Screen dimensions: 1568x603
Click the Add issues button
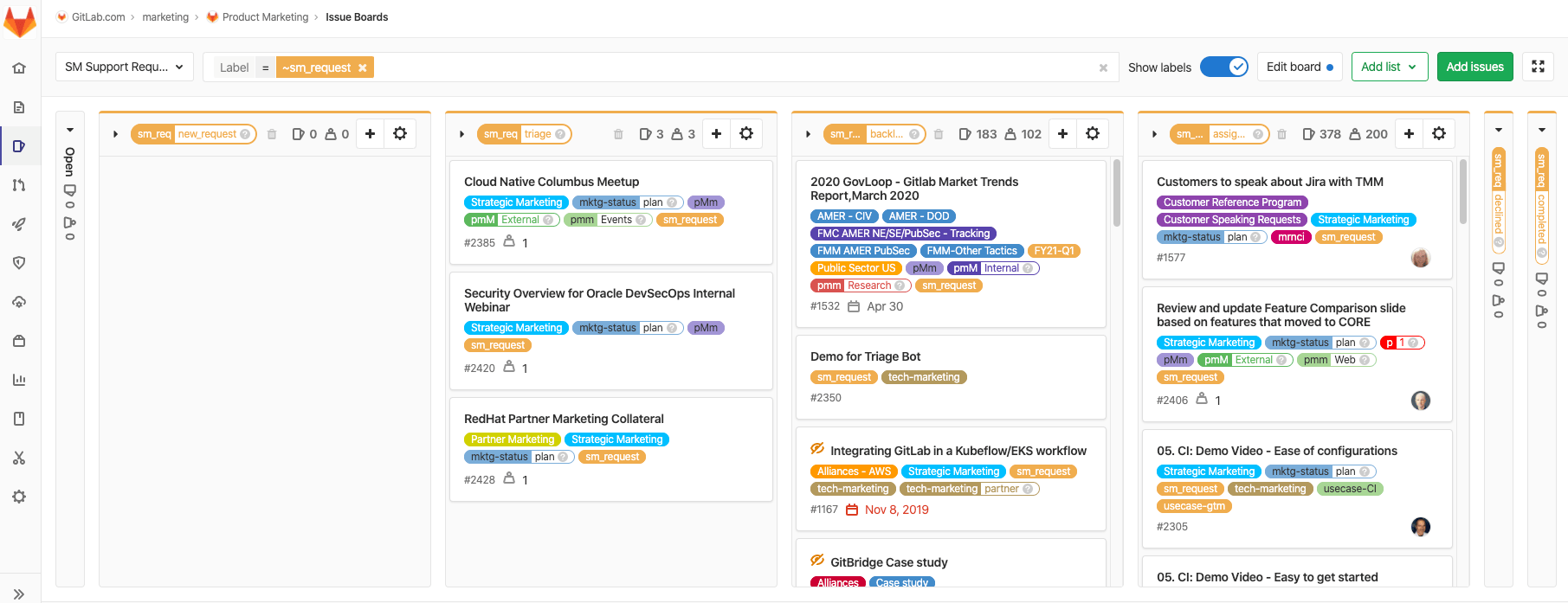tap(1474, 67)
